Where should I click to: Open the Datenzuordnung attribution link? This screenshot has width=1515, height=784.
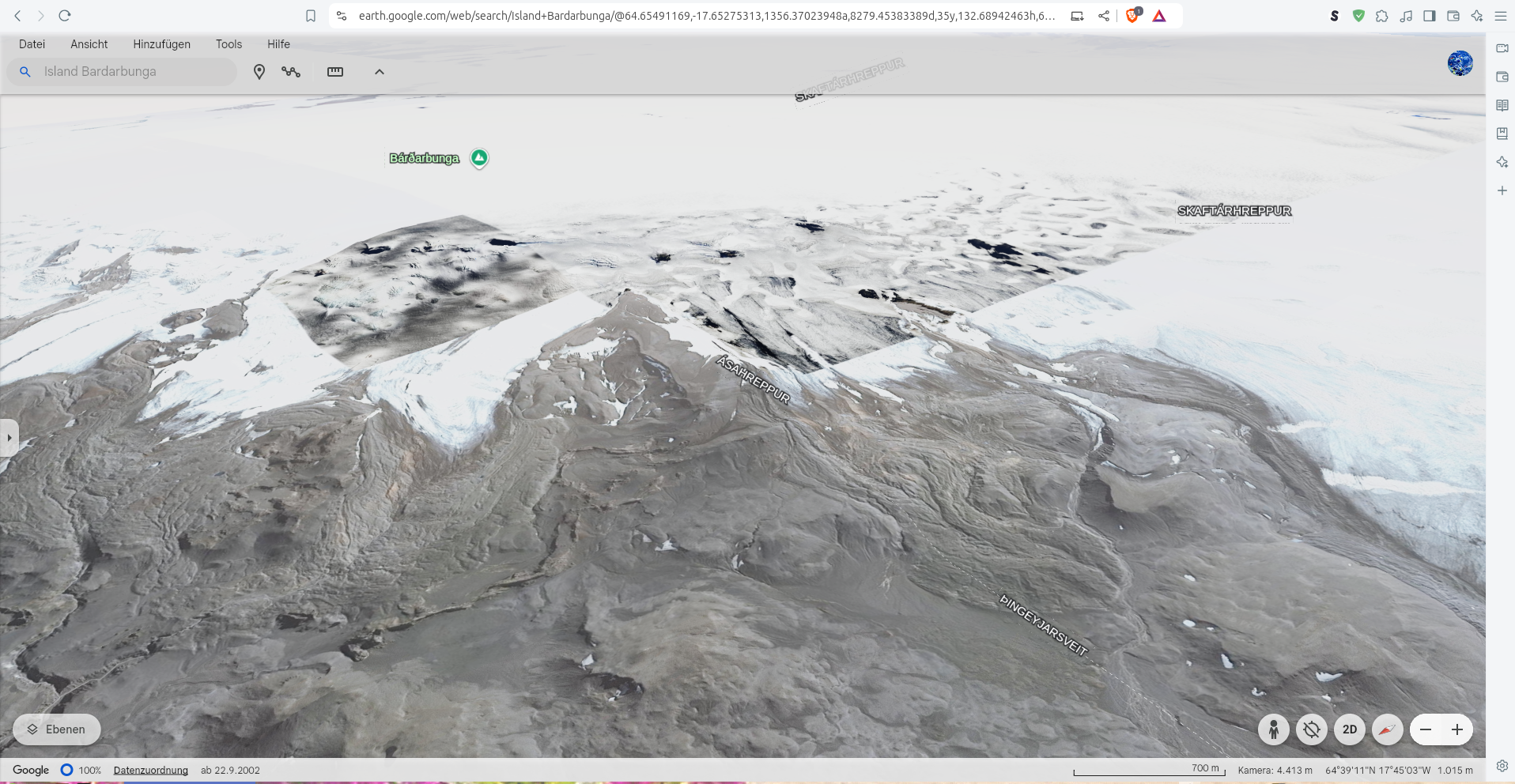point(151,771)
